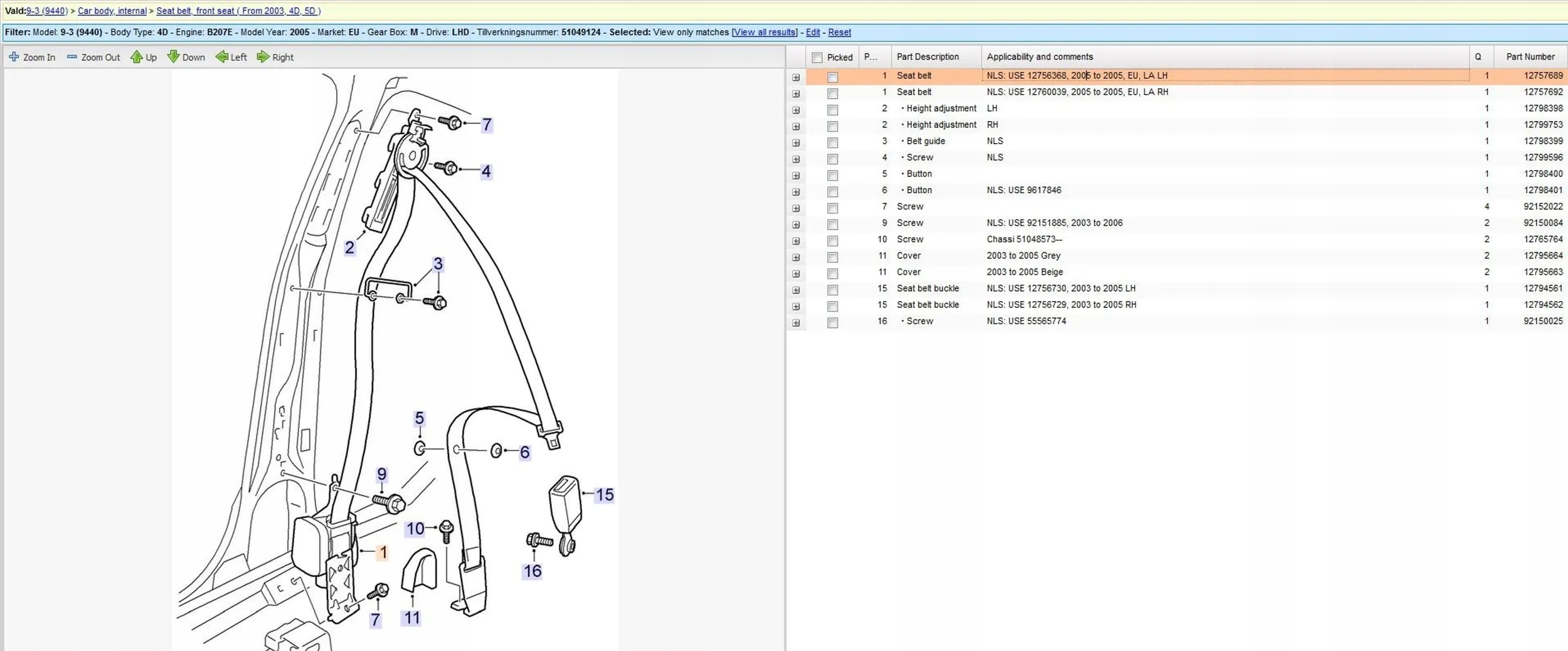The height and width of the screenshot is (651, 1568).
Task: Pan diagram with the Up arrow icon
Action: click(x=137, y=57)
